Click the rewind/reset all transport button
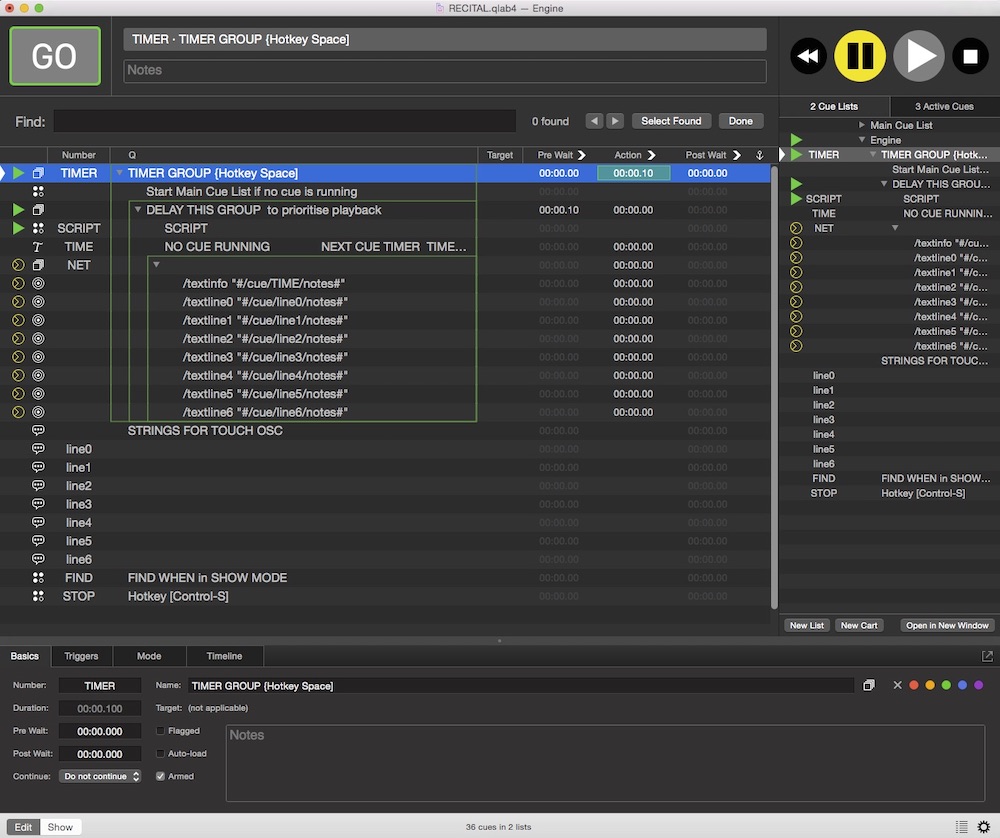The height and width of the screenshot is (838, 1000). [x=809, y=56]
